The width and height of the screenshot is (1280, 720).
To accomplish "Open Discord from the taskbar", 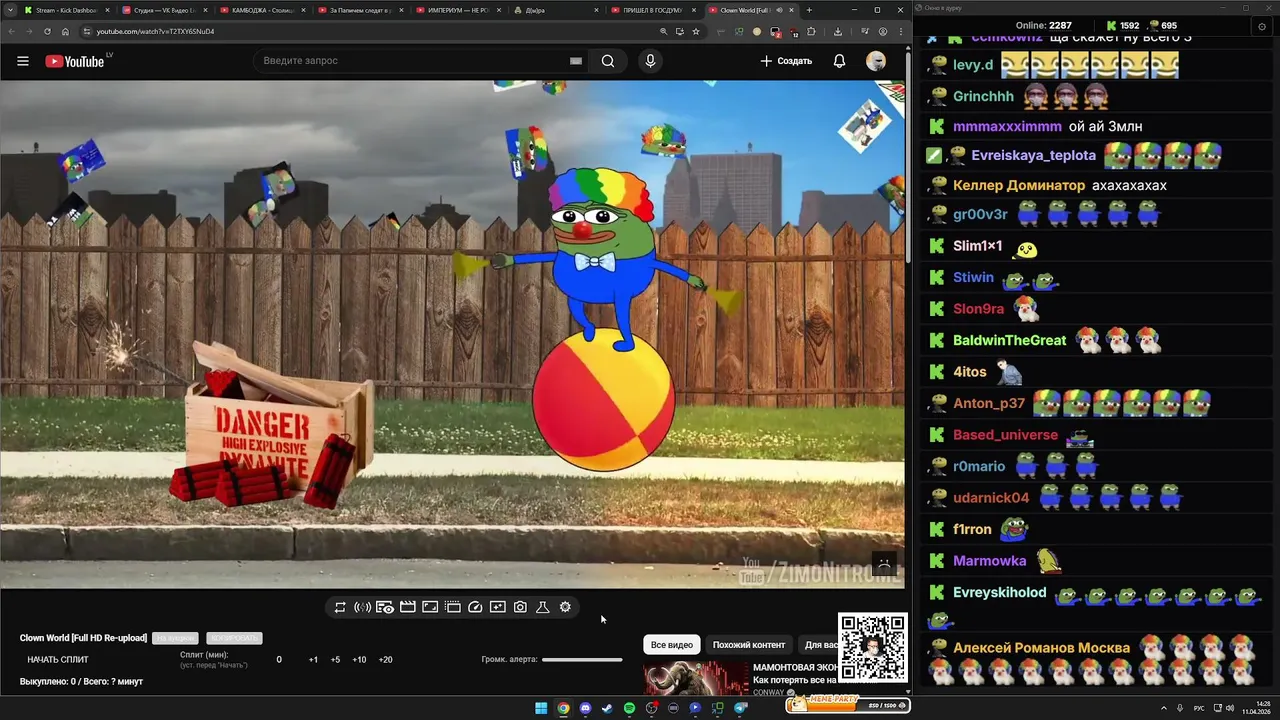I will (x=585, y=708).
